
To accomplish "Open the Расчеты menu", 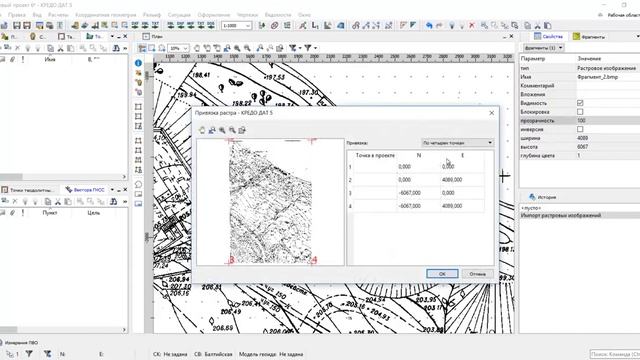I will tap(58, 15).
